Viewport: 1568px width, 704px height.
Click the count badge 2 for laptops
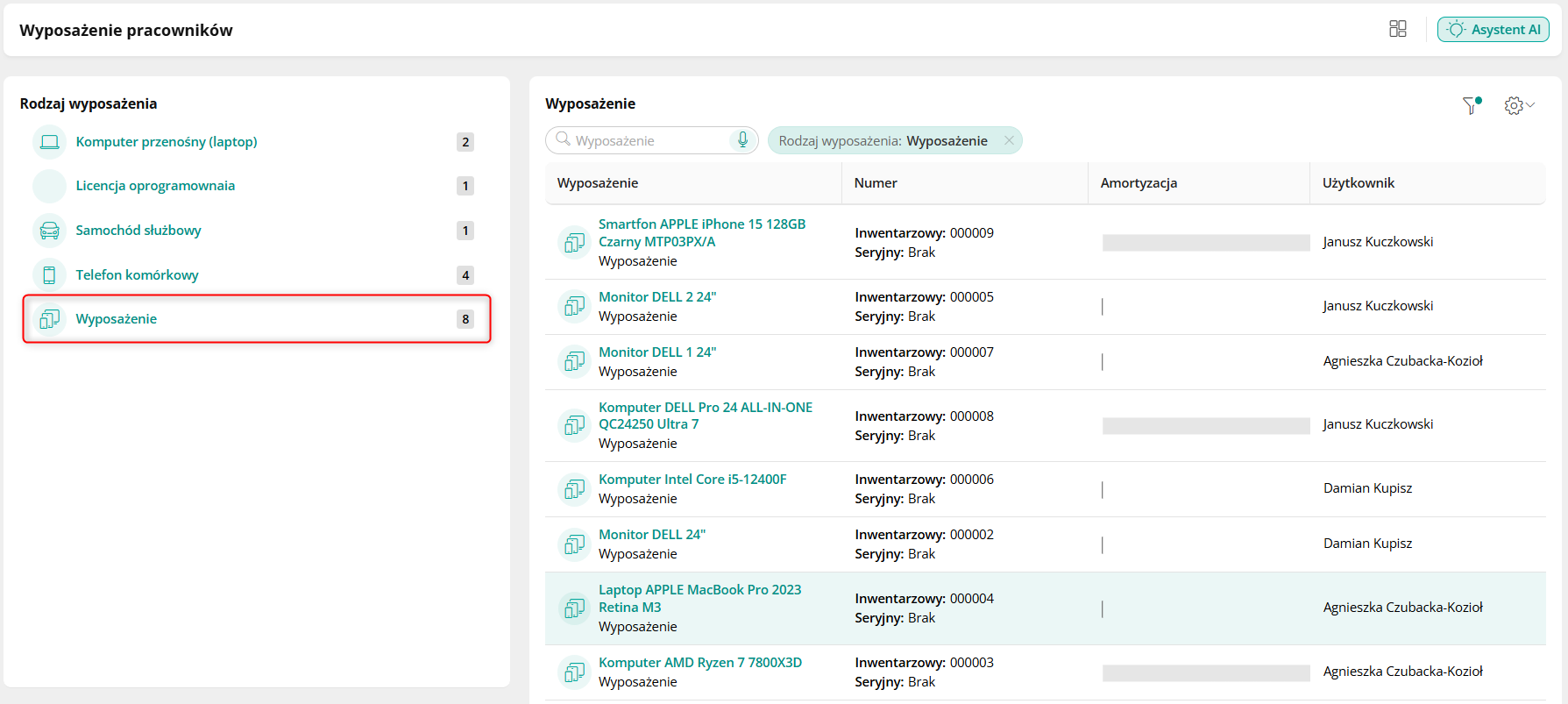(x=465, y=142)
